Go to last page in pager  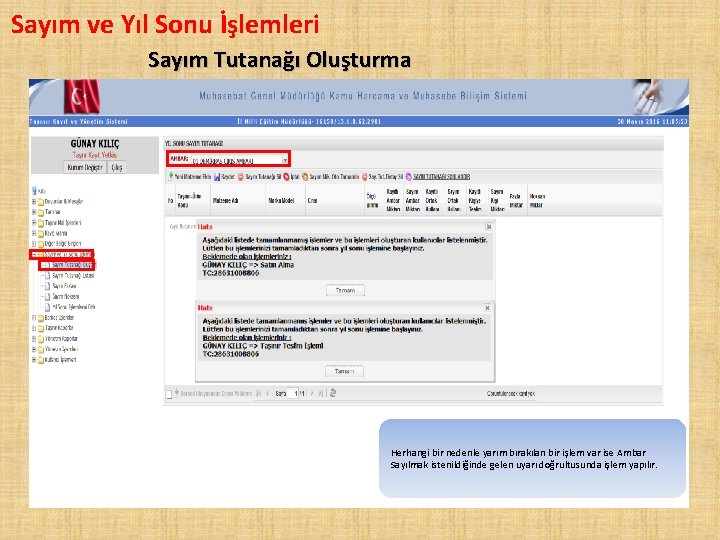(x=321, y=394)
